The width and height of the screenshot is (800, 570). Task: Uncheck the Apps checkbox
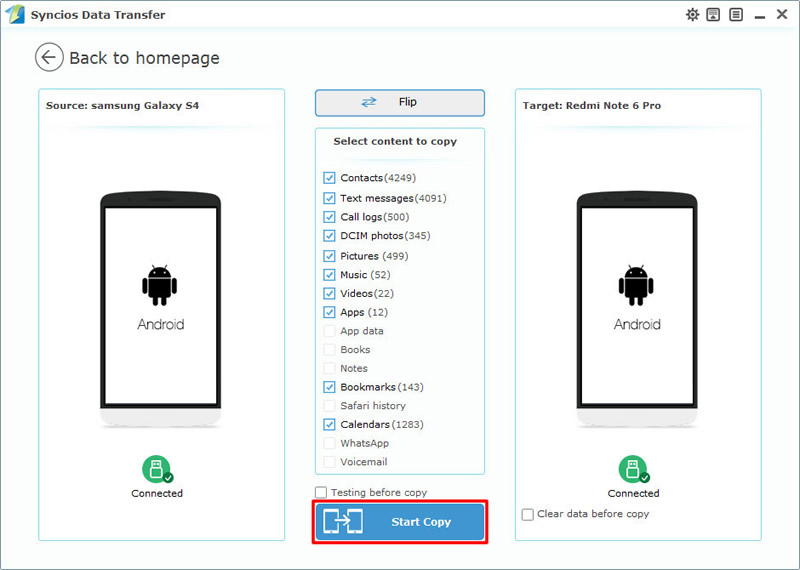coord(329,312)
